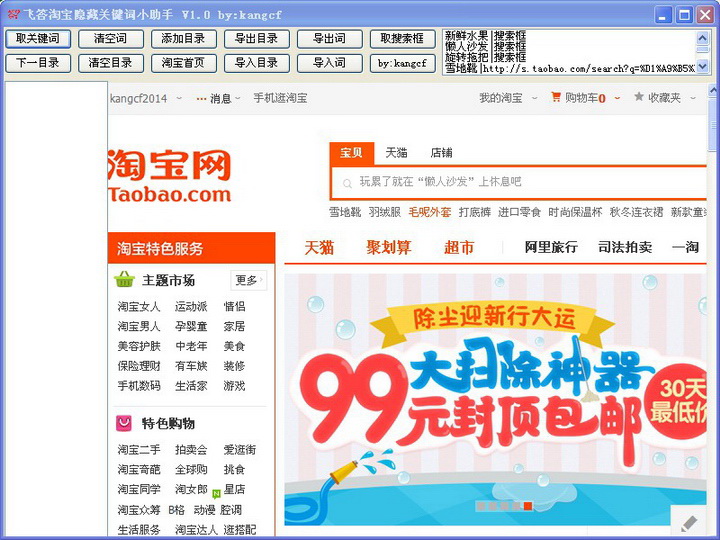
Task: Expand 更多 in 主题市场 section
Action: [x=248, y=280]
